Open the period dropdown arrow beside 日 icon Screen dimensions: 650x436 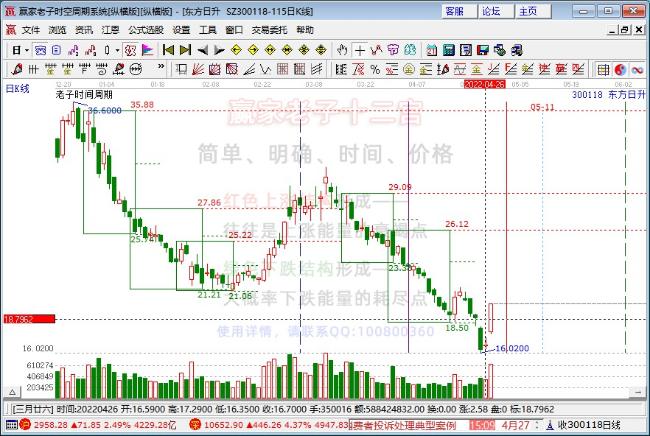pos(27,50)
